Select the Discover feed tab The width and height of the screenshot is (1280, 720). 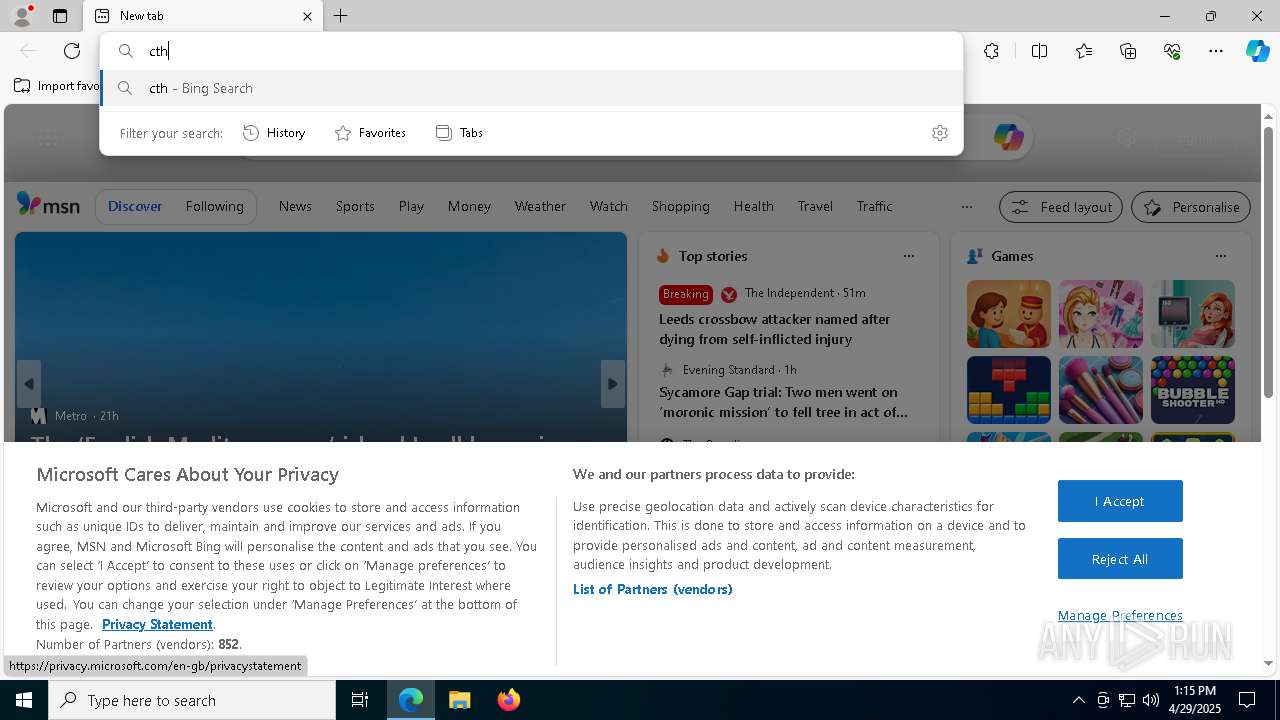135,206
